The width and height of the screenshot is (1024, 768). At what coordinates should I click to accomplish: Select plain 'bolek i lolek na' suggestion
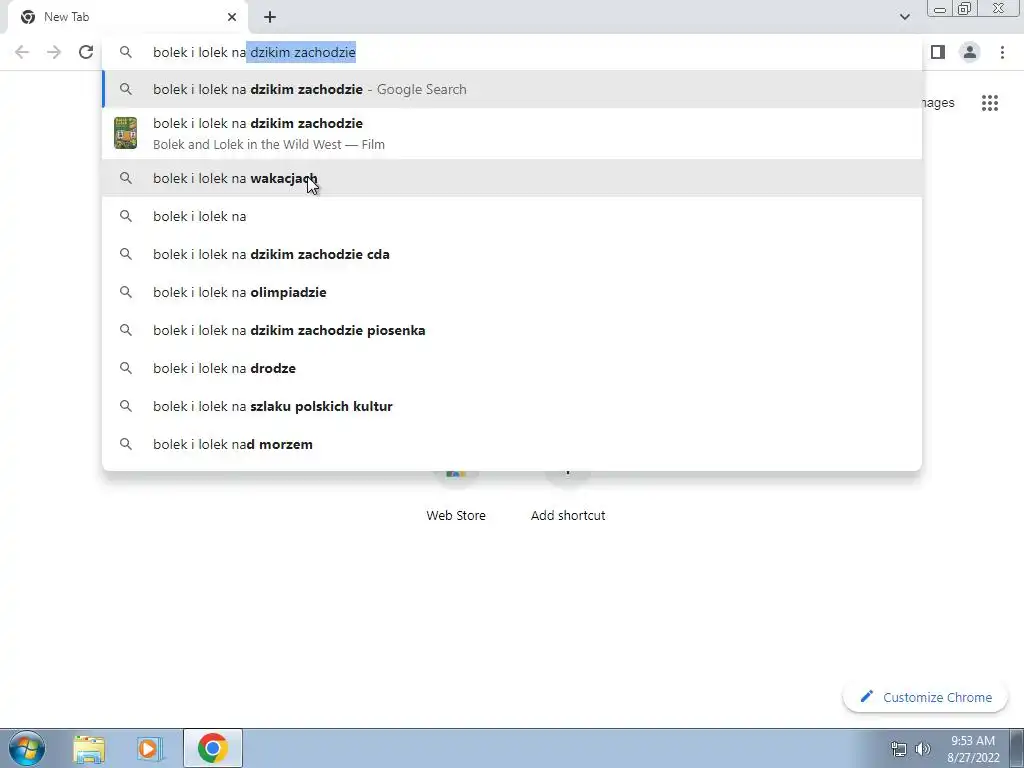[512, 216]
